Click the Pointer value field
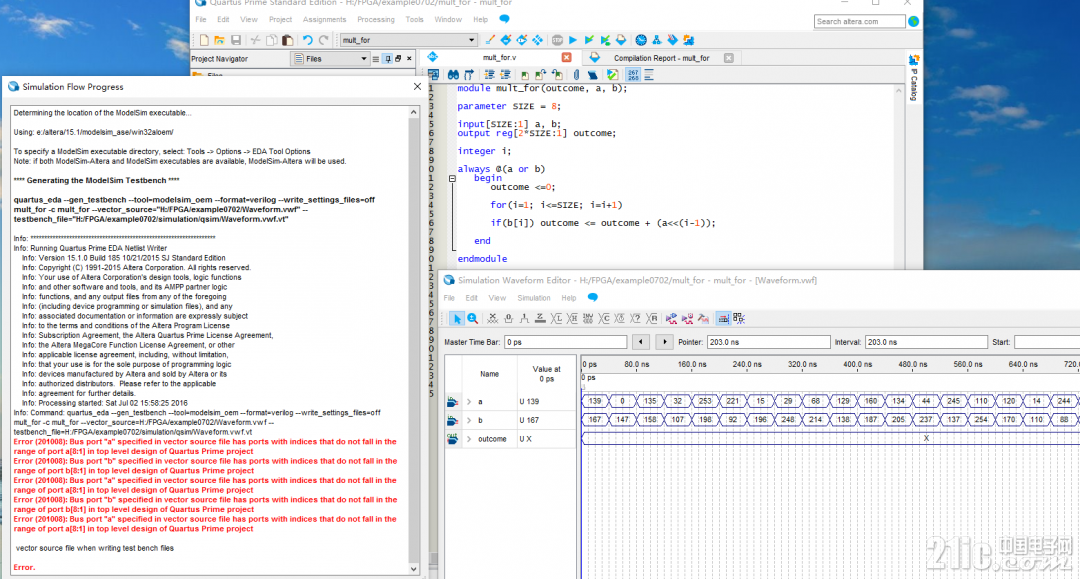This screenshot has width=1080, height=579. point(768,341)
